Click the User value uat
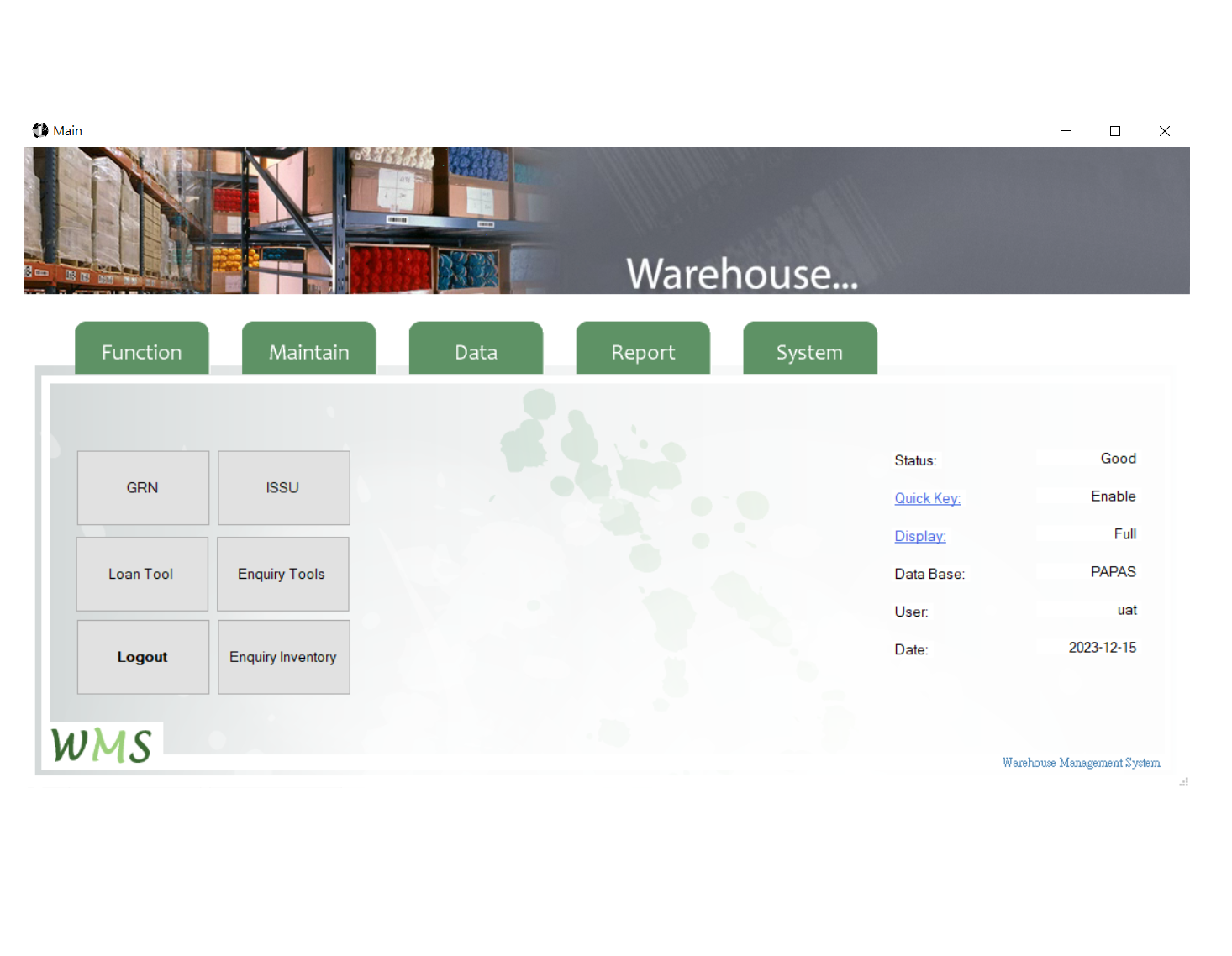The width and height of the screenshot is (1232, 956). coord(1126,610)
